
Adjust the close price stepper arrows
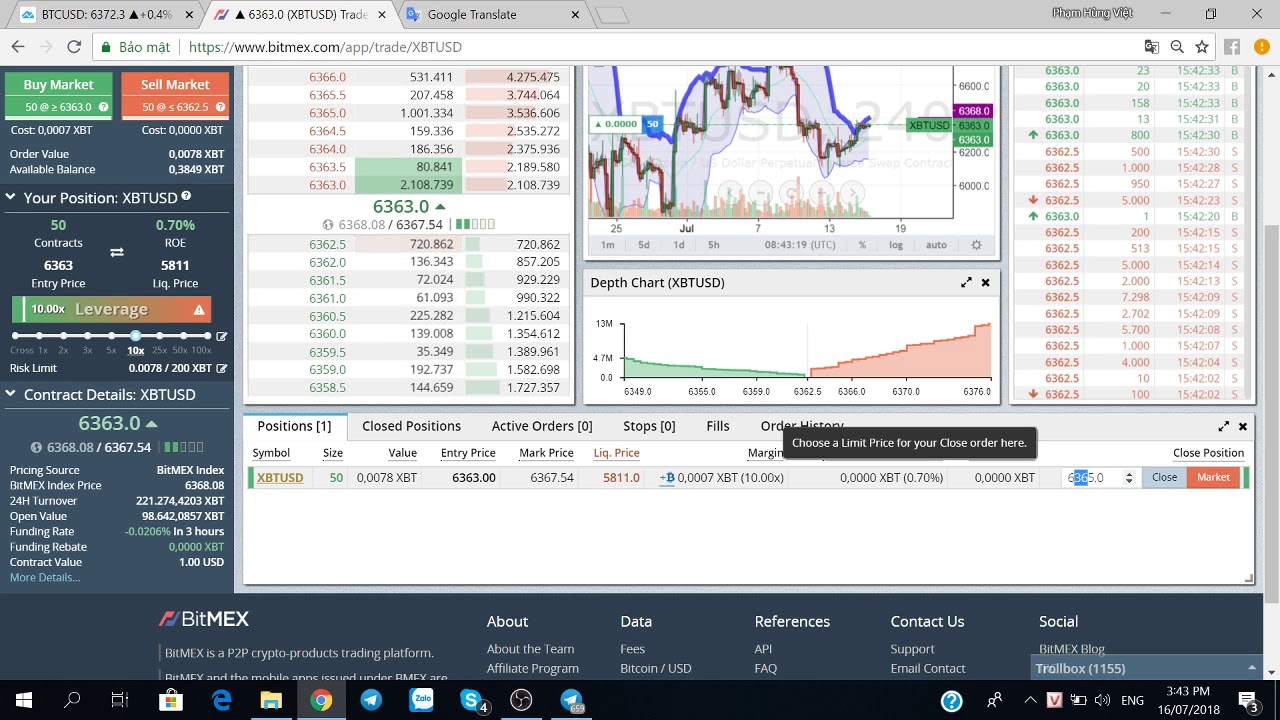(1129, 478)
